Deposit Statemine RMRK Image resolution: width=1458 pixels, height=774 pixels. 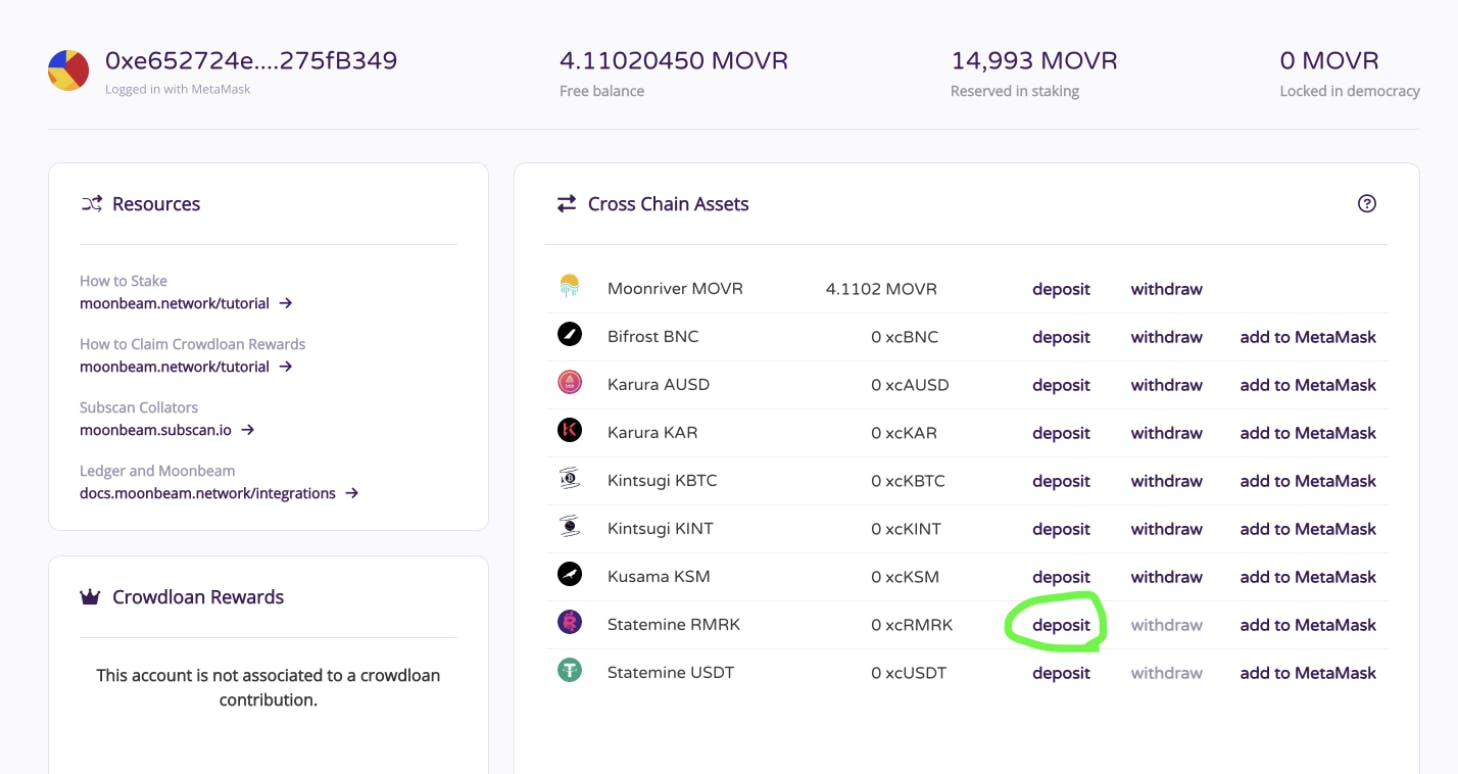(x=1061, y=625)
